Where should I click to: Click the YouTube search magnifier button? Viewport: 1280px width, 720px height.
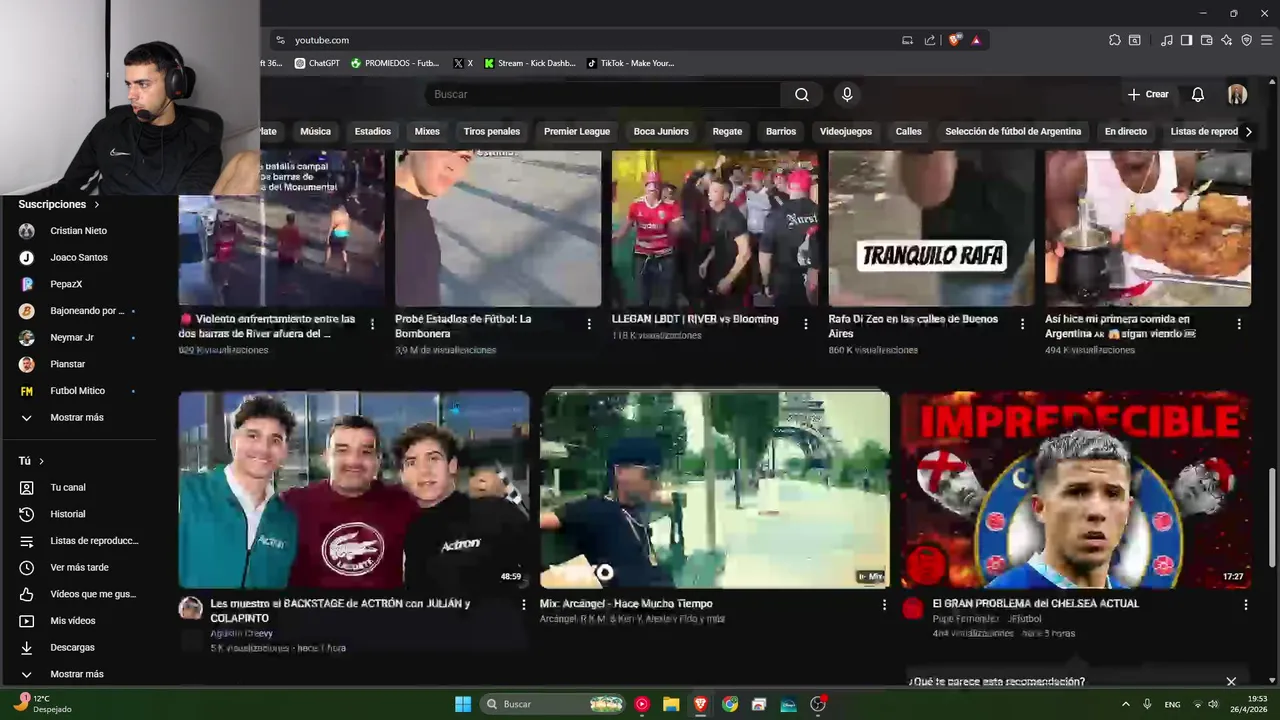pos(802,94)
